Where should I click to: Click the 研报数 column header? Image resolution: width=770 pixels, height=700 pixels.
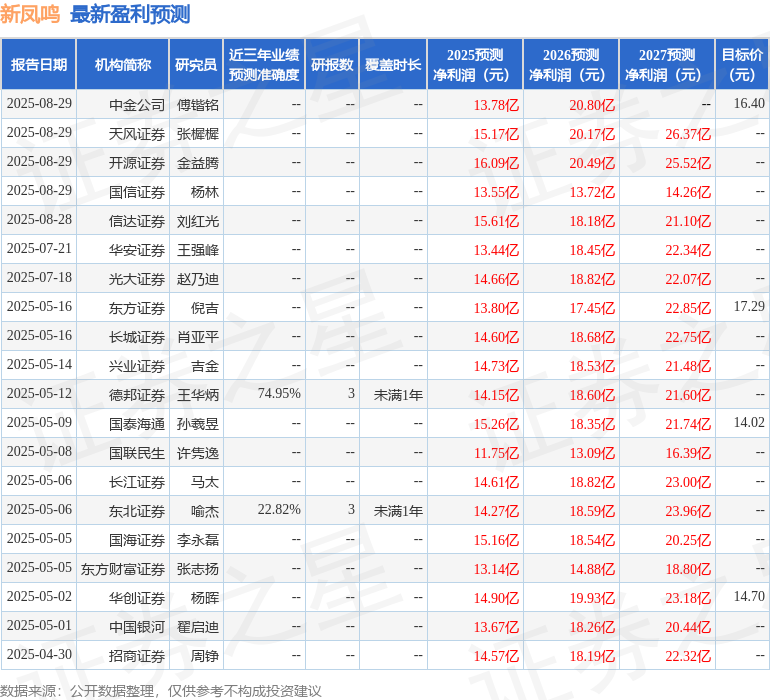coord(332,65)
